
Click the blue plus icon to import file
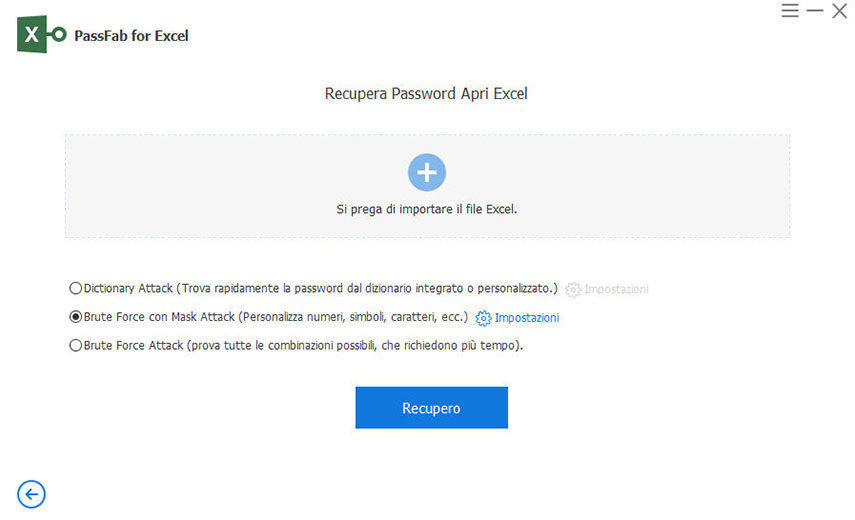pyautogui.click(x=427, y=172)
